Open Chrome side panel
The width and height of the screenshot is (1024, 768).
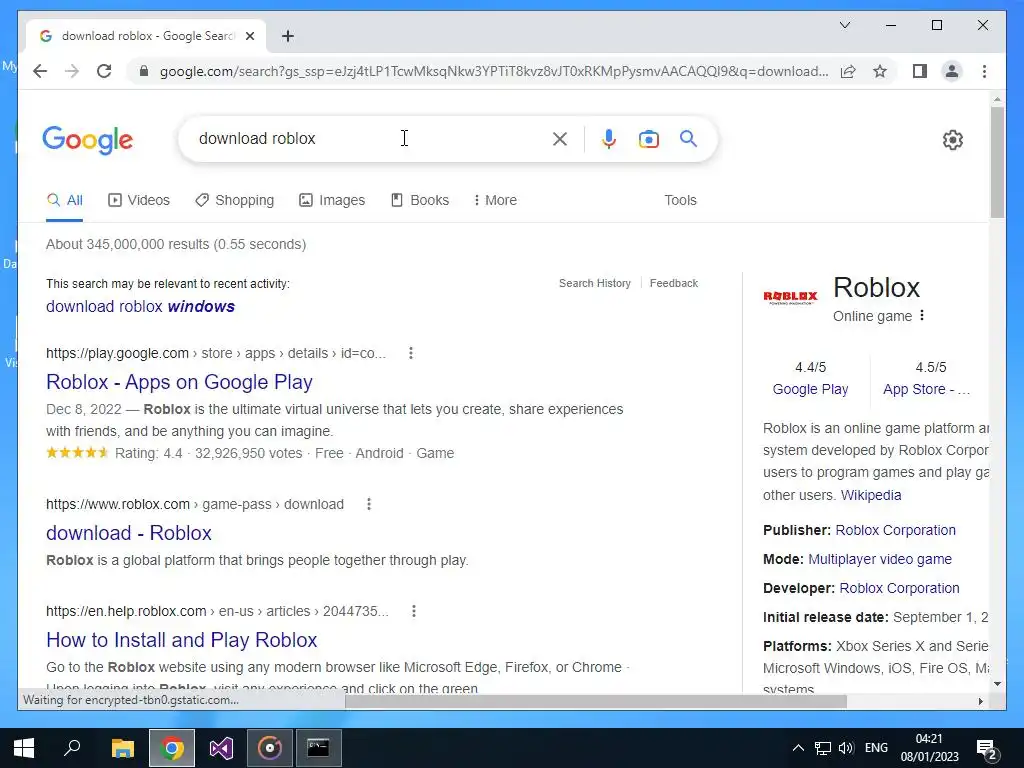coord(920,71)
